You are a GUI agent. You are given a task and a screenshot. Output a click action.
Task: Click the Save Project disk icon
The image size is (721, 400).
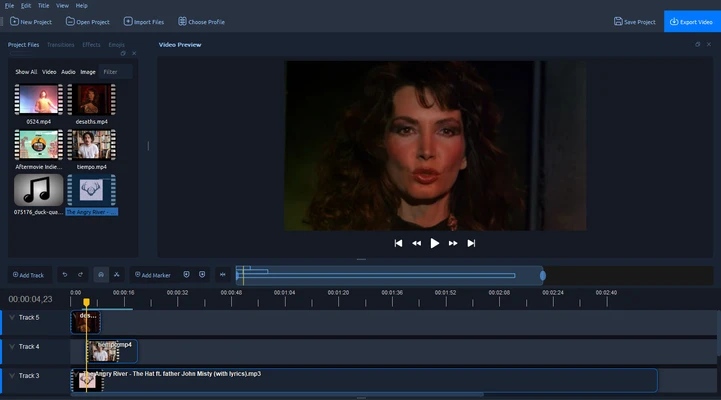click(x=618, y=21)
